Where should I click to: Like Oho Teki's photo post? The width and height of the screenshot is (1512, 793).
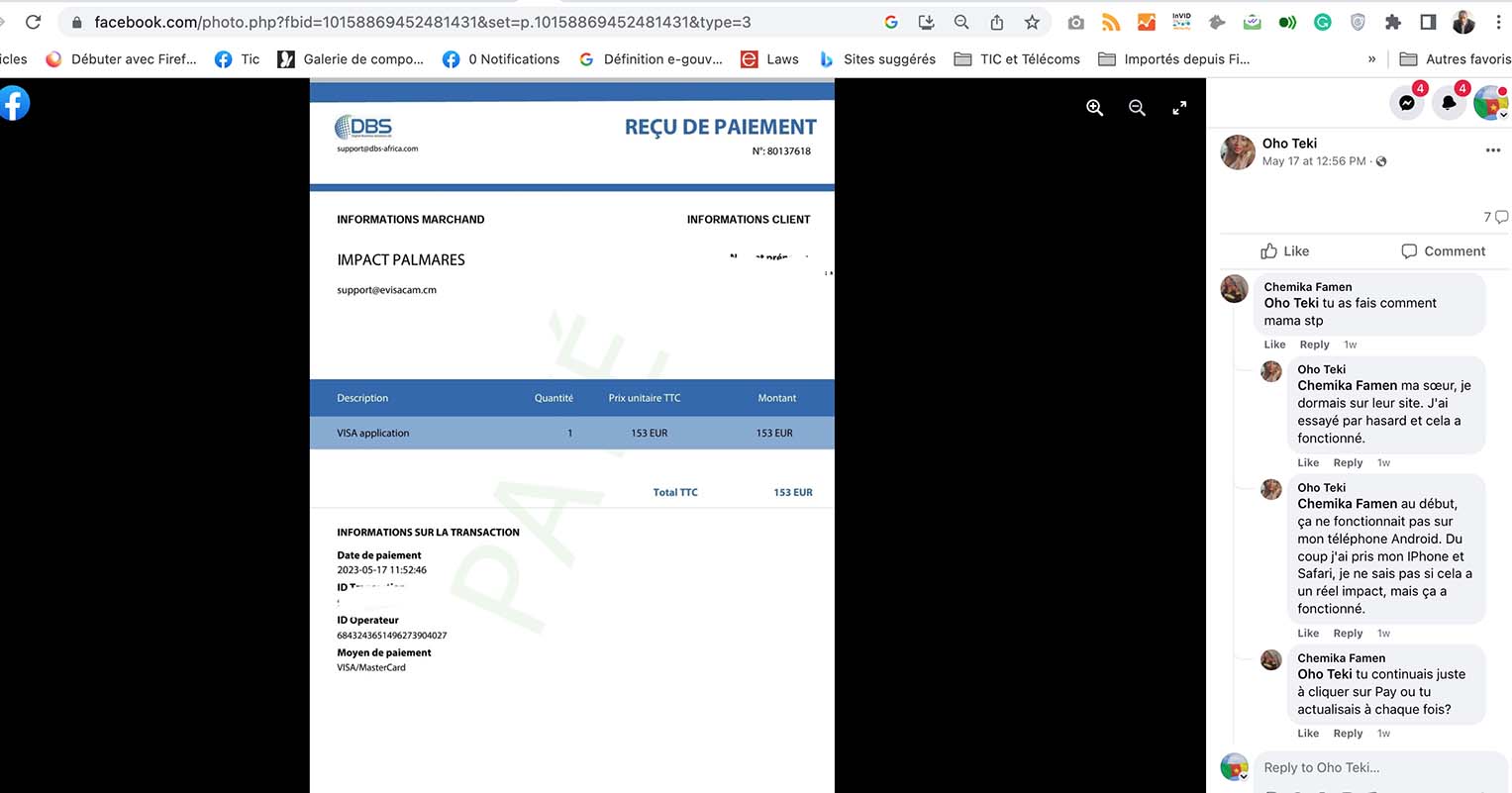tap(1284, 251)
